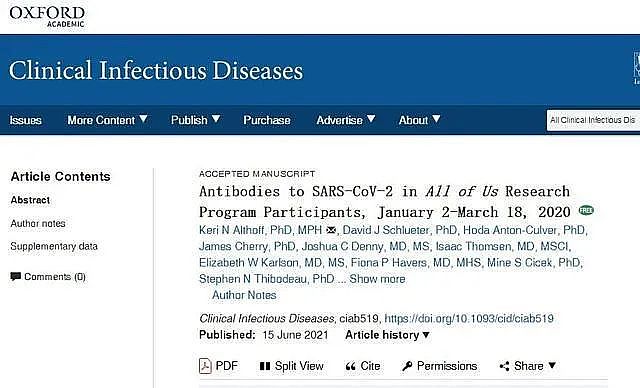Expand the Publish dropdown menu
The image size is (640, 388).
click(196, 120)
